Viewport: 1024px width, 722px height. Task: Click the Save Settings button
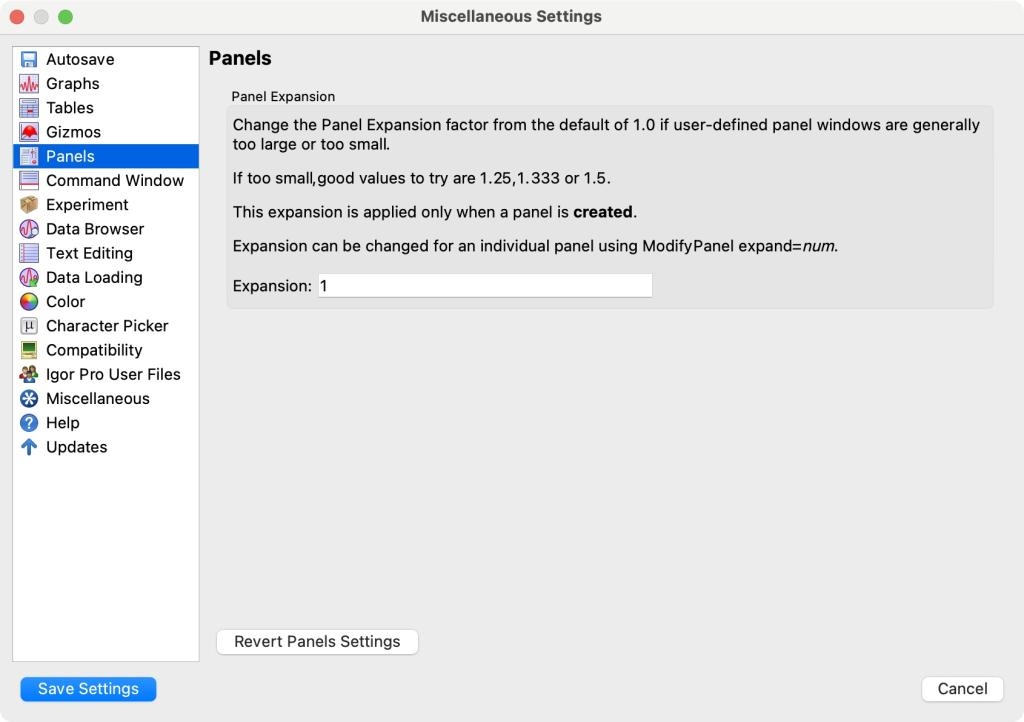[87, 688]
